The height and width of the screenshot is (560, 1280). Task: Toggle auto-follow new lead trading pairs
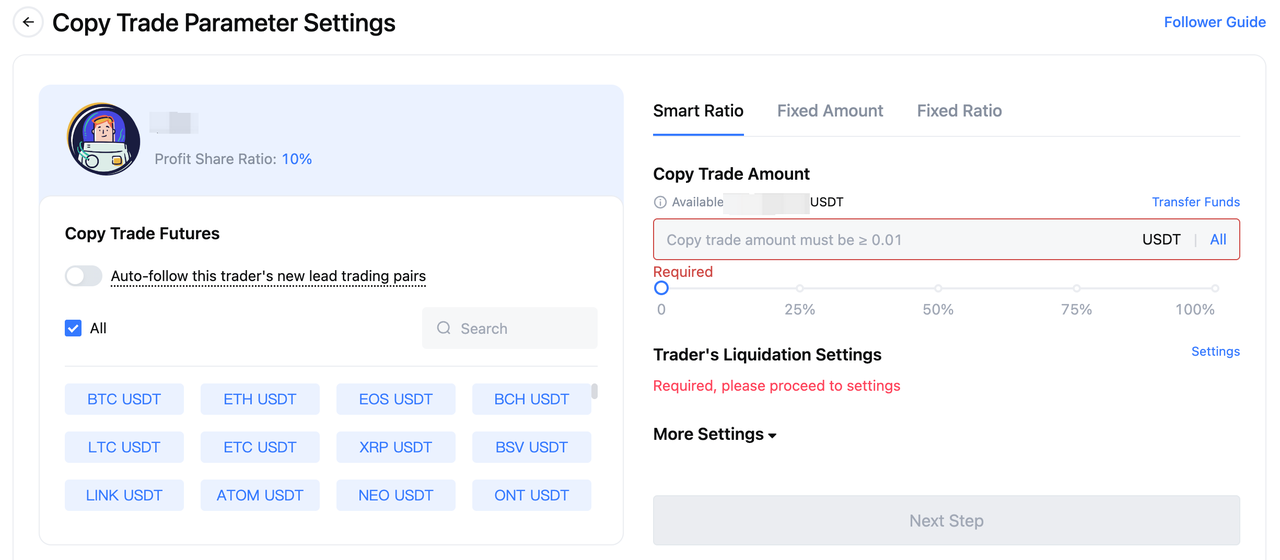84,276
